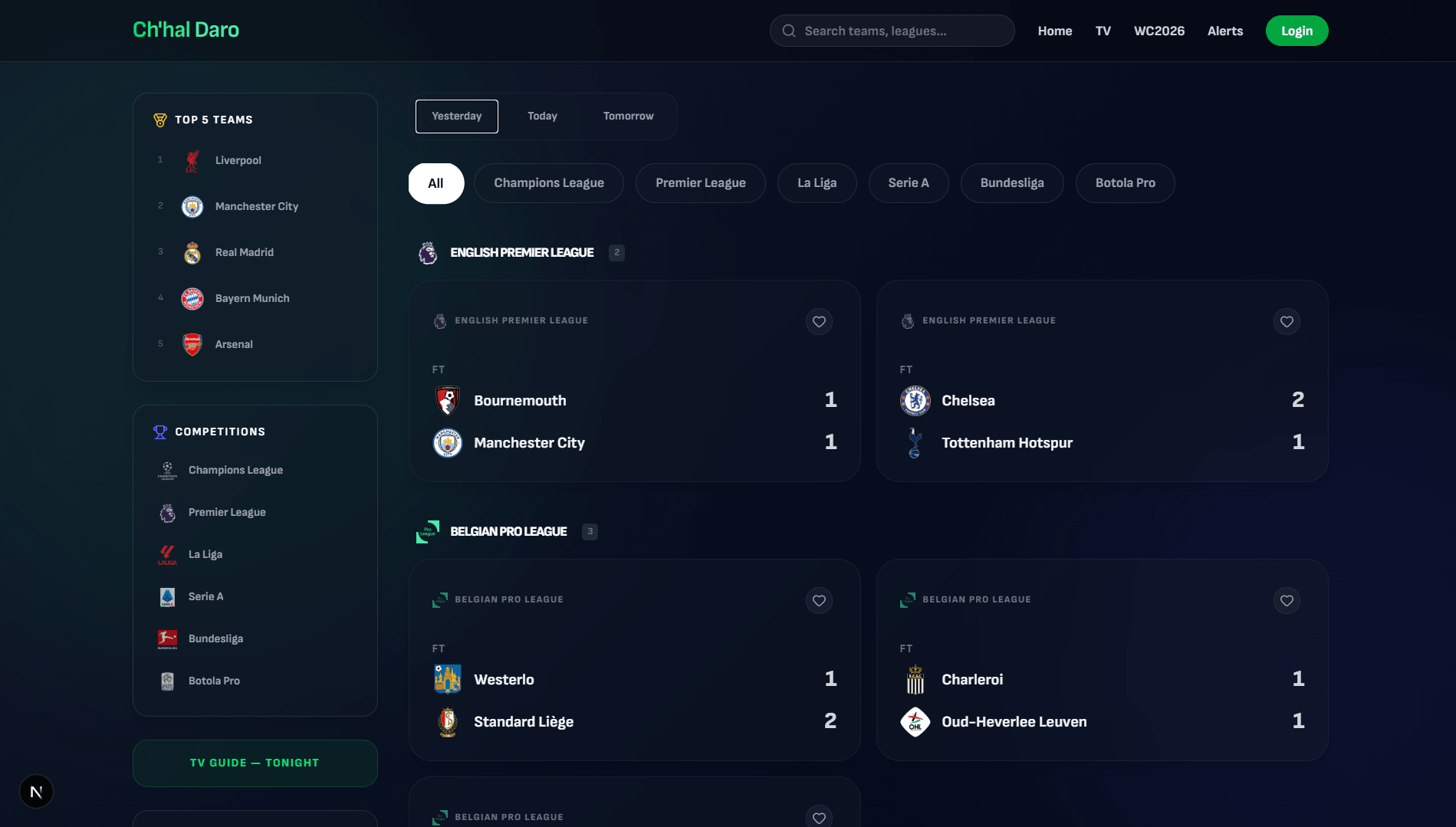Screen dimensions: 1456x827
Task: Click the Oud-Heverlee Leuven crest
Action: click(915, 722)
